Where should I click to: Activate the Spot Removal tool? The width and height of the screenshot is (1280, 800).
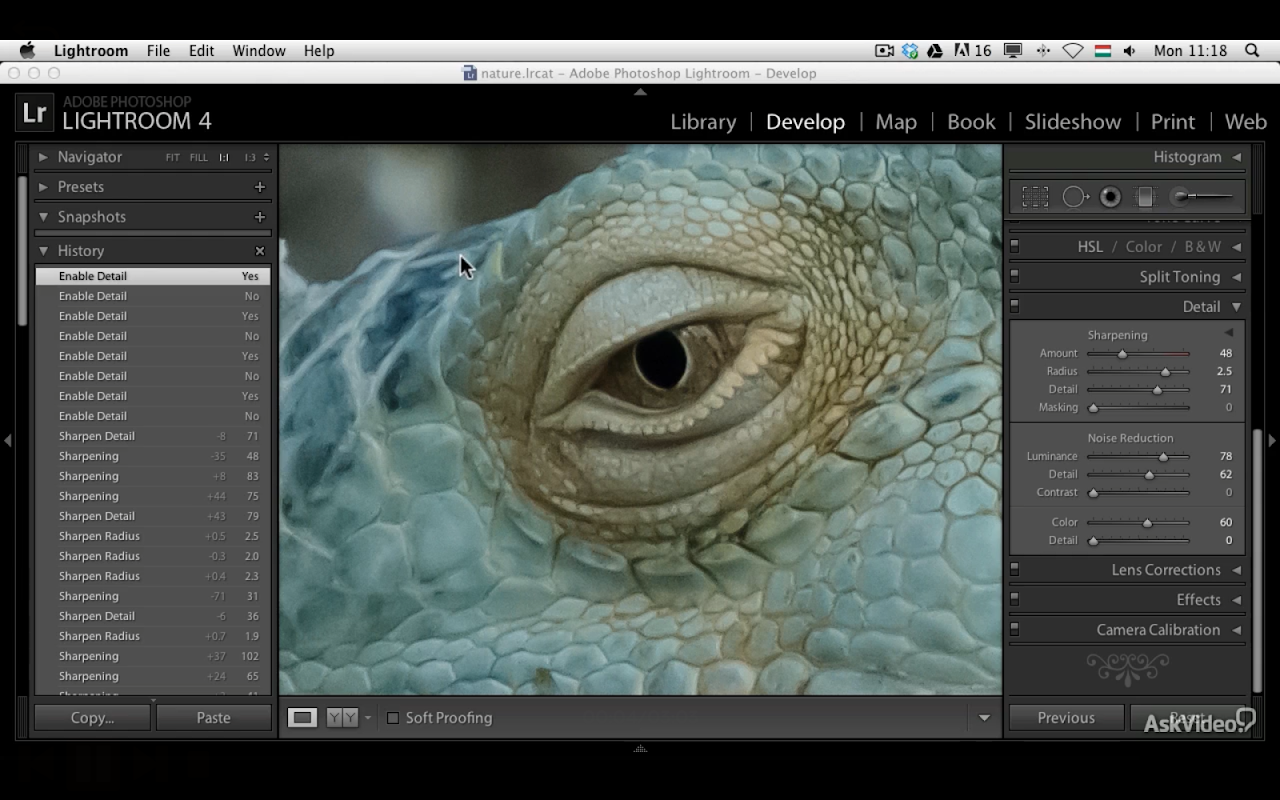(x=1074, y=197)
